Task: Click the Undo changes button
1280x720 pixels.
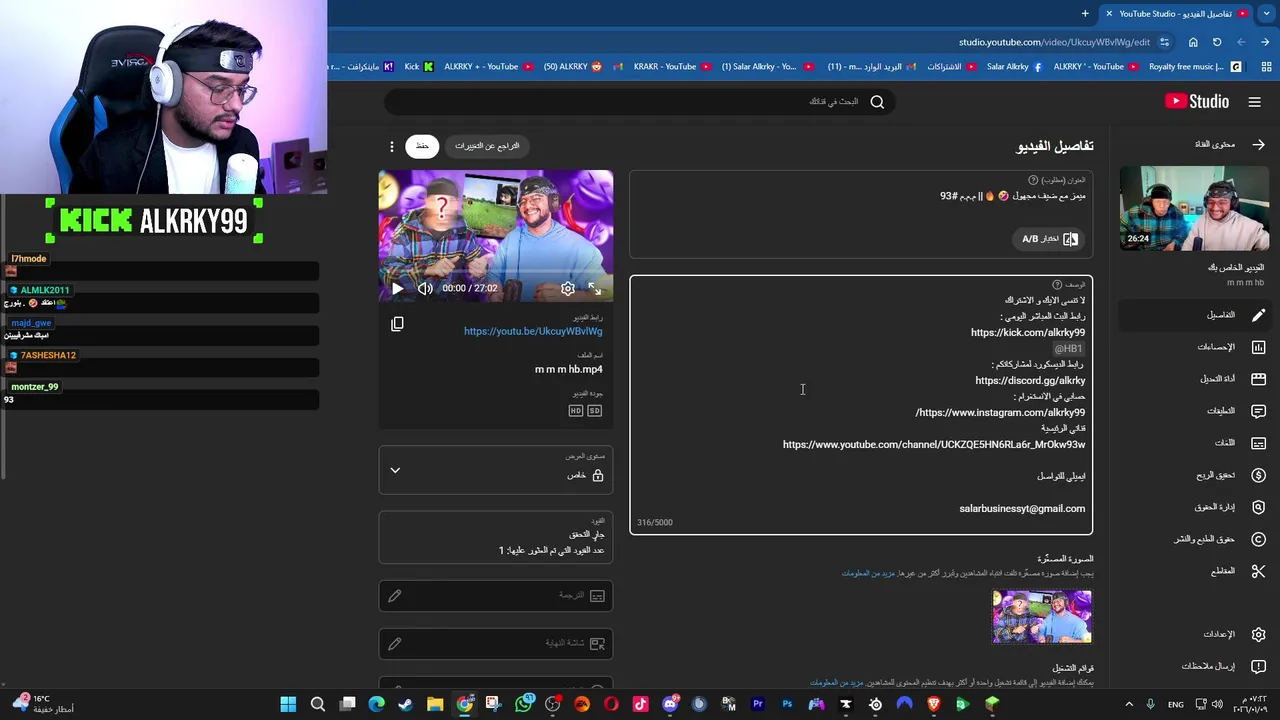Action: click(487, 146)
